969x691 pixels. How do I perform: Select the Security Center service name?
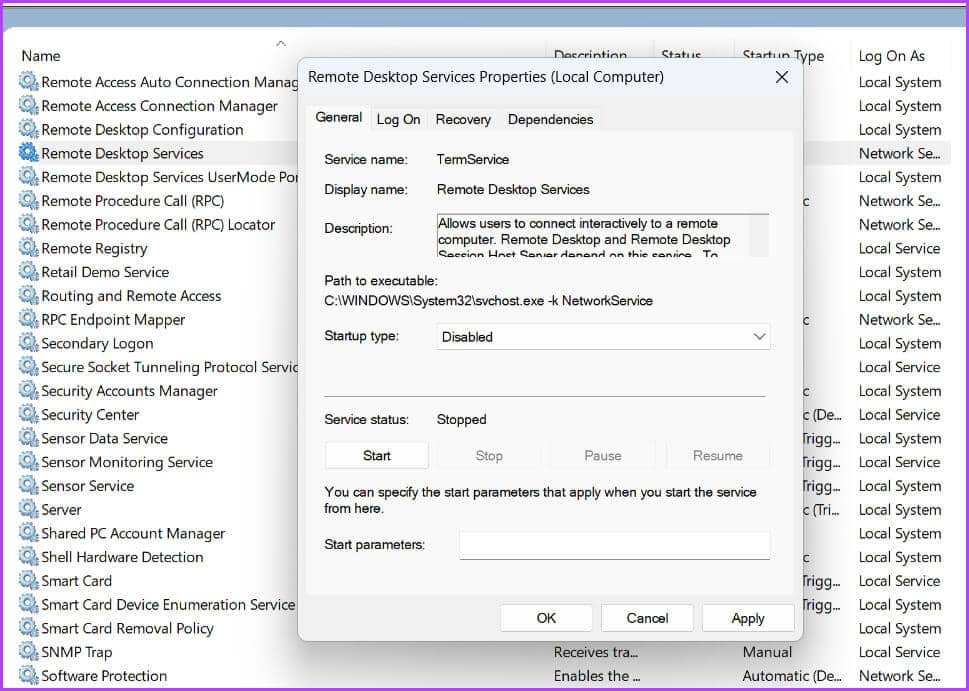(x=90, y=415)
